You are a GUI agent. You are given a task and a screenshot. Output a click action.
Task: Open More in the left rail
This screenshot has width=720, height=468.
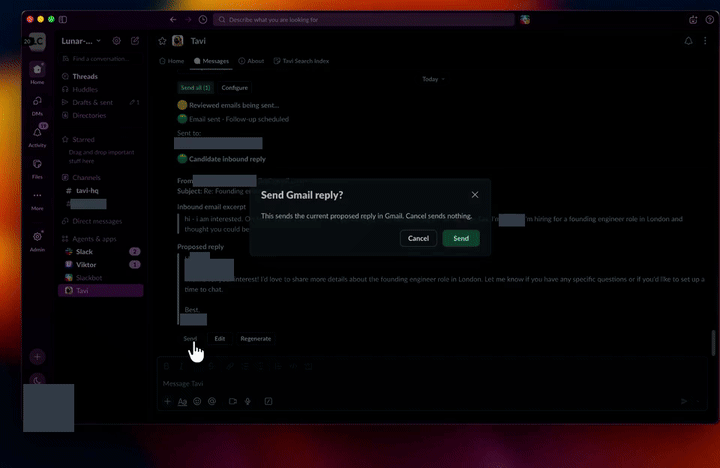37,200
